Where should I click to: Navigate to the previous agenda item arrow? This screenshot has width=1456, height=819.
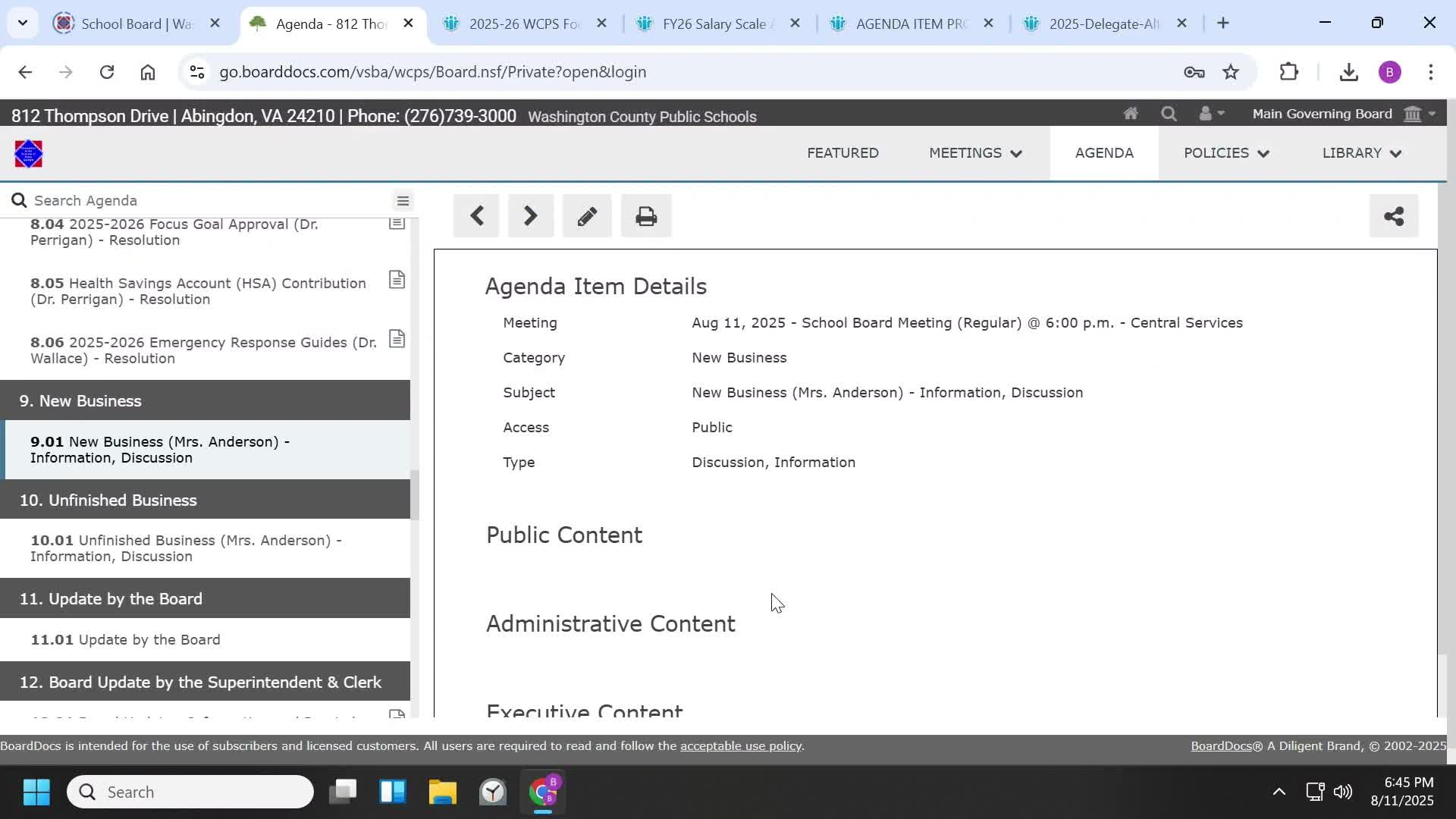475,215
